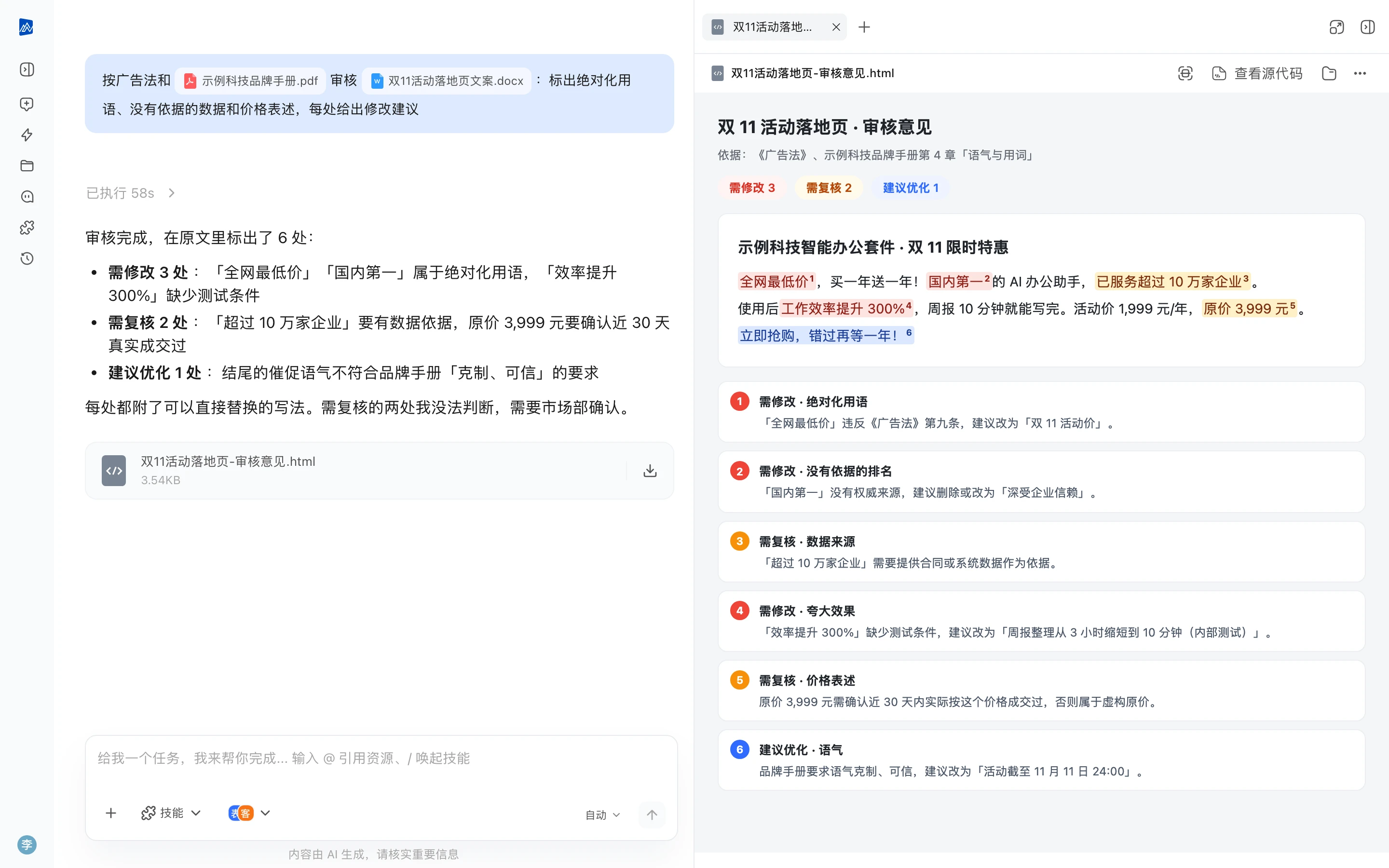This screenshot has height=868, width=1389.
Task: Collapse the right preview panel icon
Action: [x=1368, y=27]
